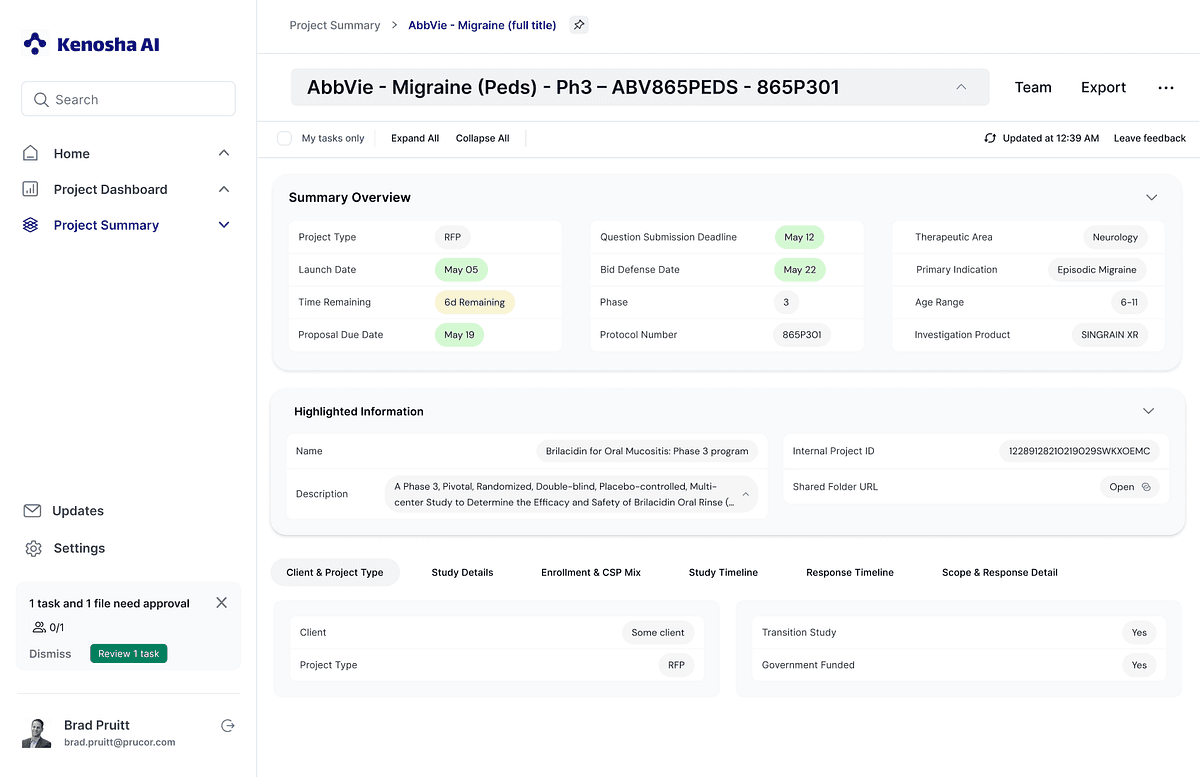Open the Scope & Response Detail tab
This screenshot has width=1200, height=777.
coord(1000,572)
